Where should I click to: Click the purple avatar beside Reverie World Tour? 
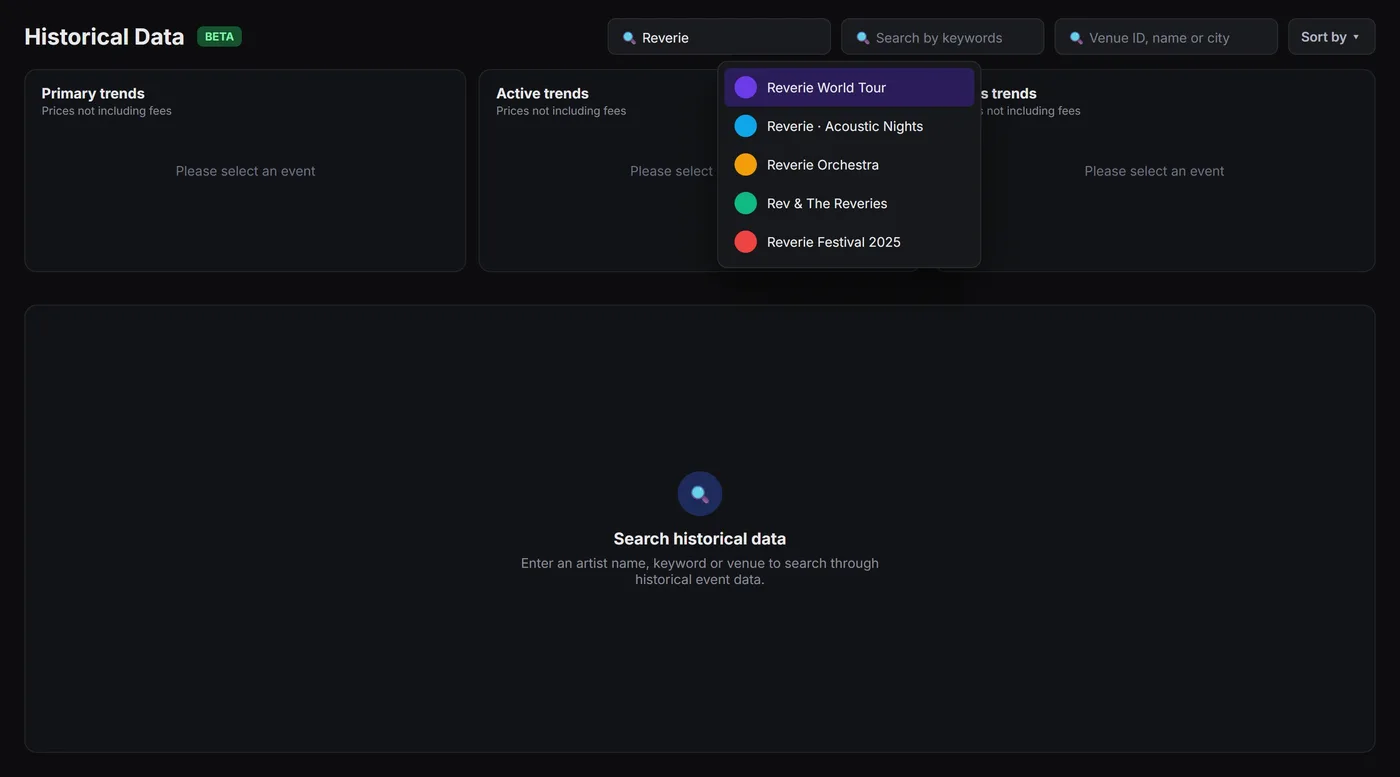pos(746,87)
